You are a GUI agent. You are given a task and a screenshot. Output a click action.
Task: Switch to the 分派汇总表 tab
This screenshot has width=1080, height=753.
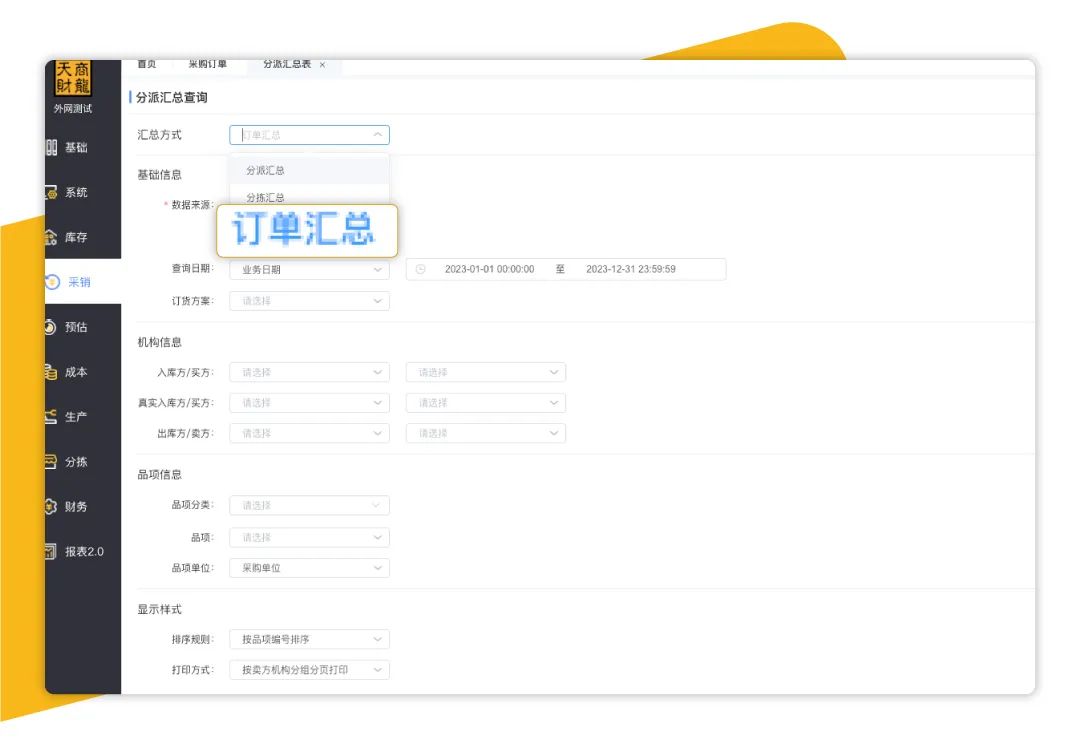coord(287,64)
